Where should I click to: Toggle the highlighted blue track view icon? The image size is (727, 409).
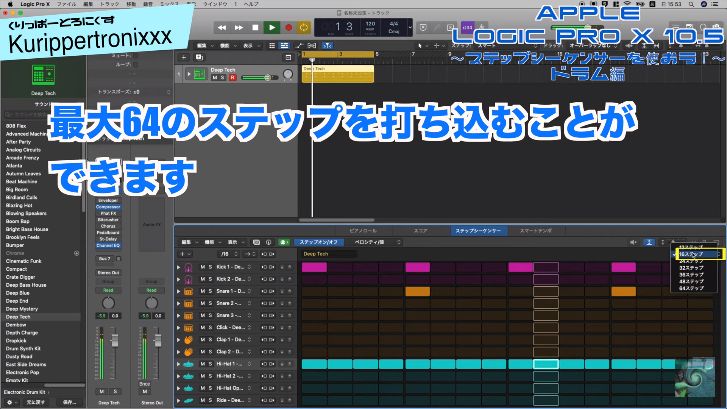coord(284,45)
